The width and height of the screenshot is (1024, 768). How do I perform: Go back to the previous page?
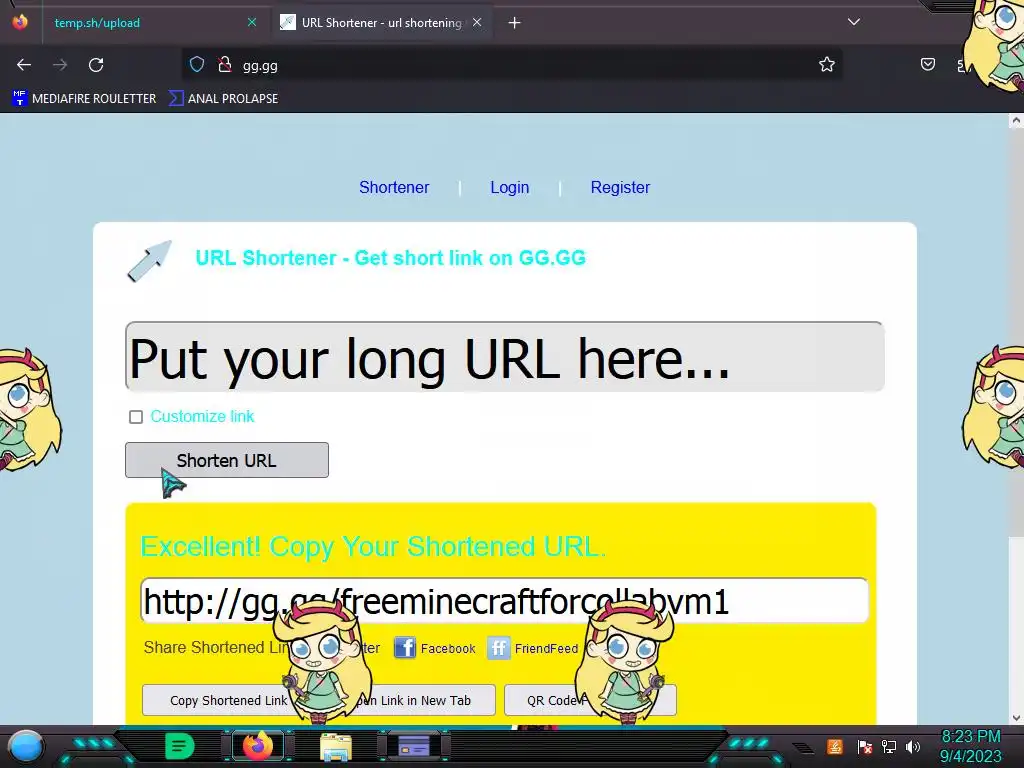24,65
